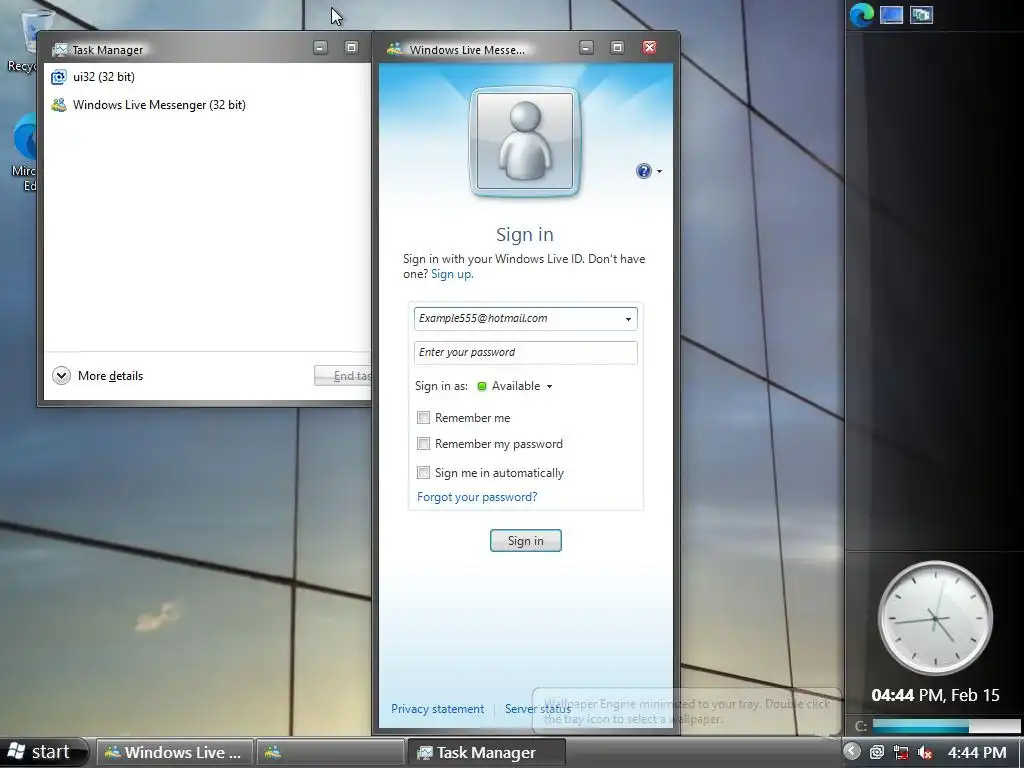Click the Wallpaper Engine tray notification popup
Screen dimensions: 1024x768
[x=687, y=711]
